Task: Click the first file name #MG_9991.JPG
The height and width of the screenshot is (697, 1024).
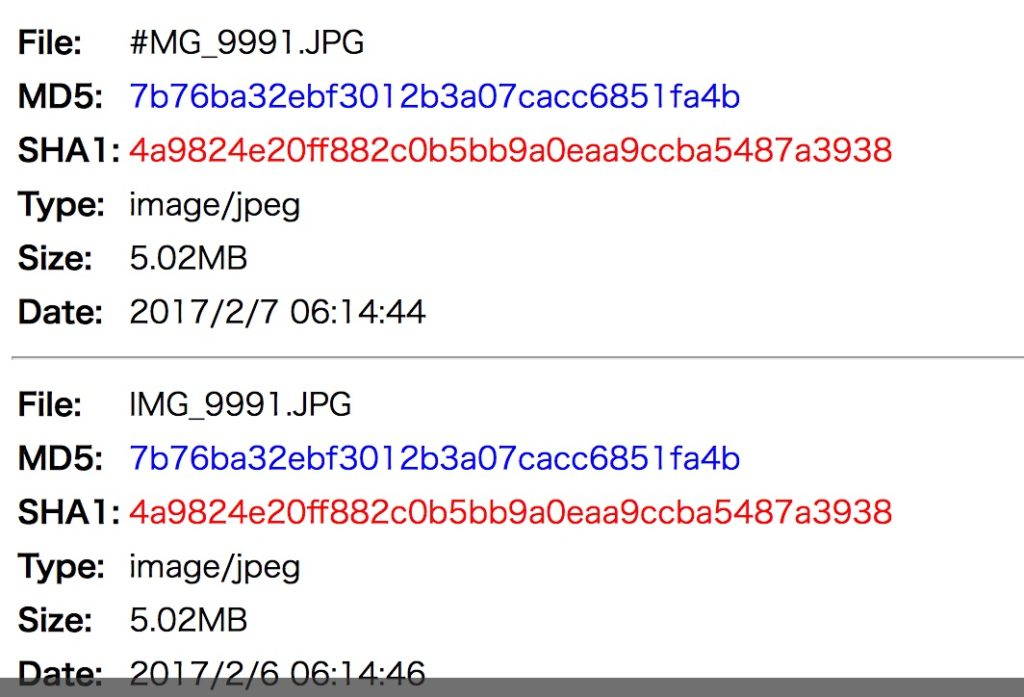Action: [x=247, y=44]
